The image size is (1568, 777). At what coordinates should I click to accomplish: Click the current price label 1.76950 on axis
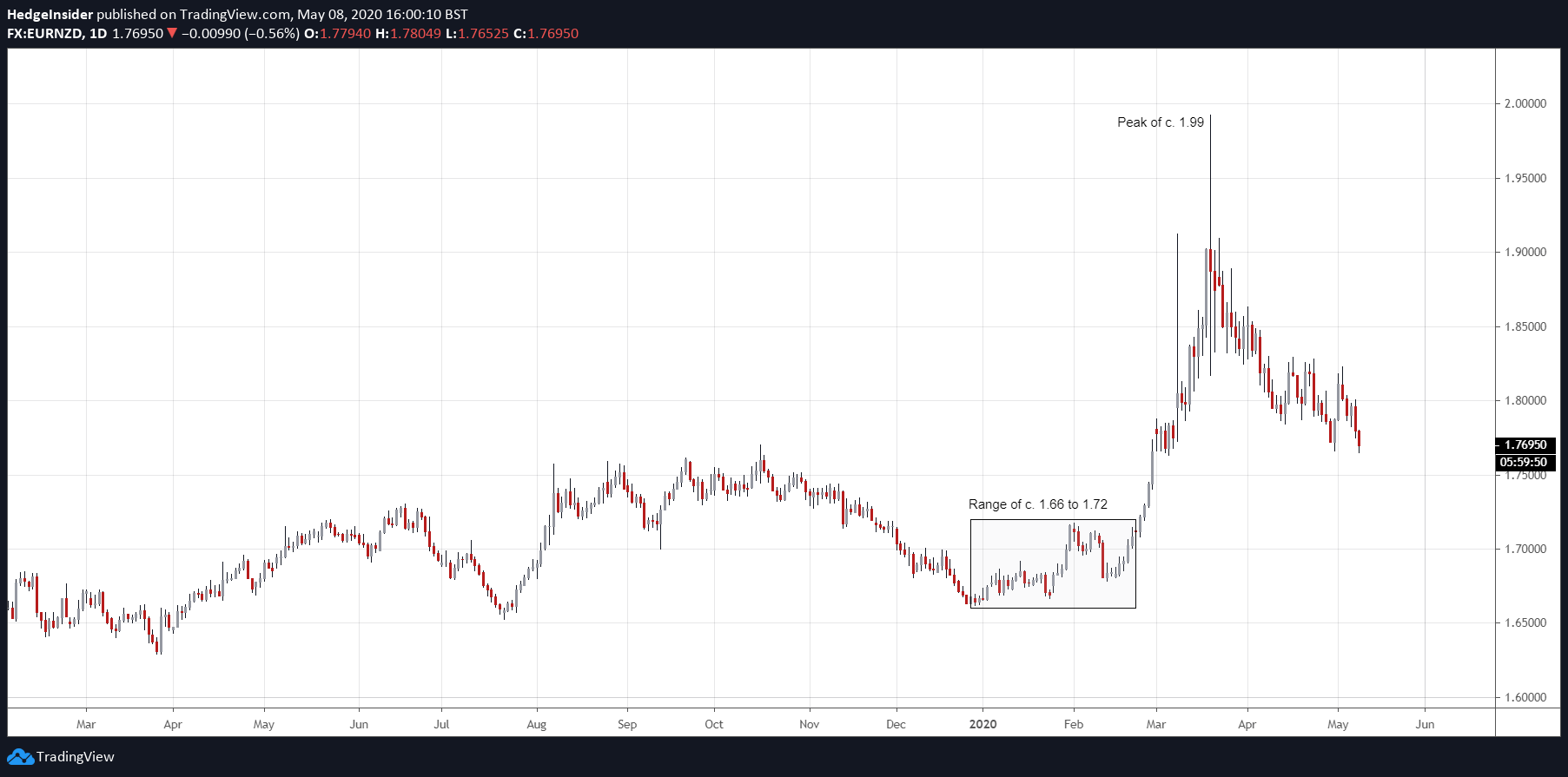(1526, 444)
